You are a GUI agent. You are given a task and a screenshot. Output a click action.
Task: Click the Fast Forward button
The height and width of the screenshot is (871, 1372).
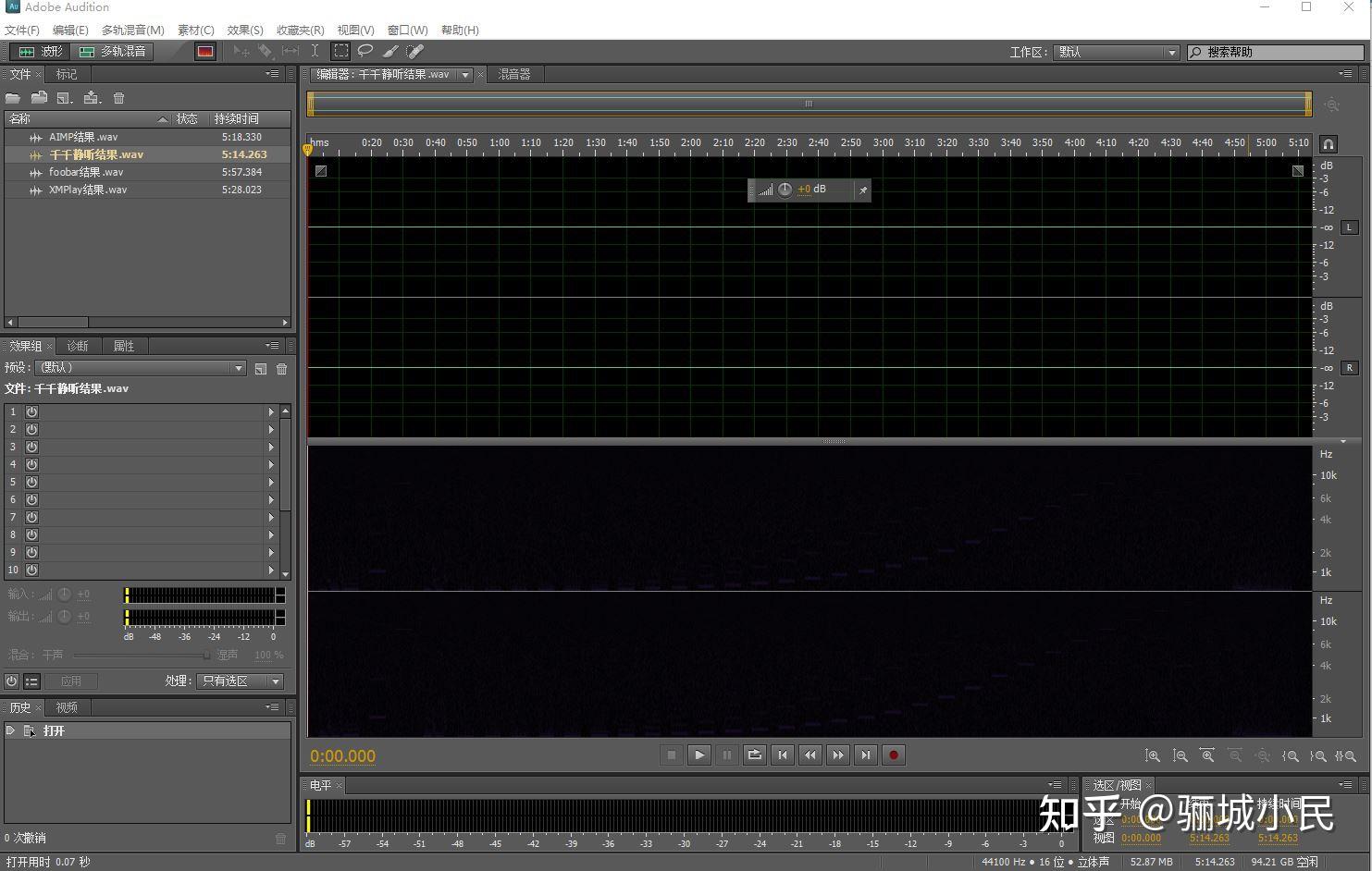coord(838,754)
